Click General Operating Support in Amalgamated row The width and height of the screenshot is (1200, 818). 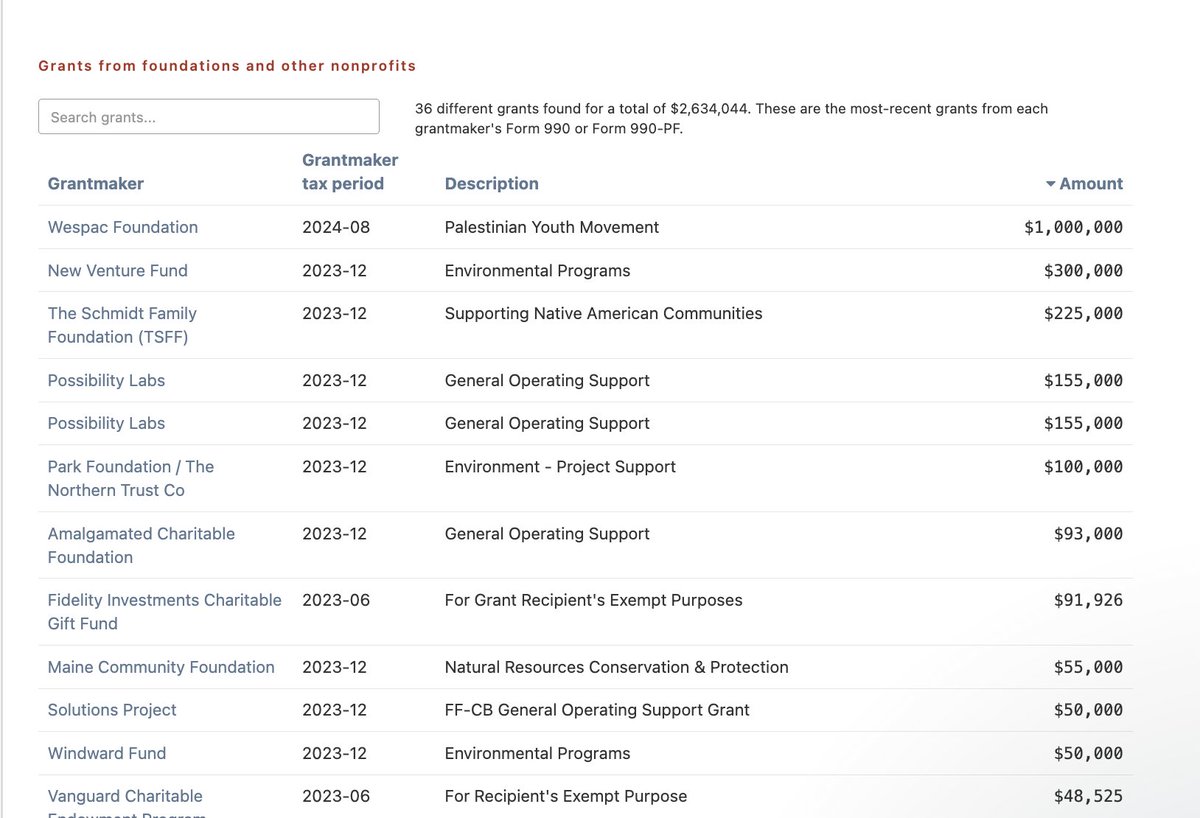(547, 533)
